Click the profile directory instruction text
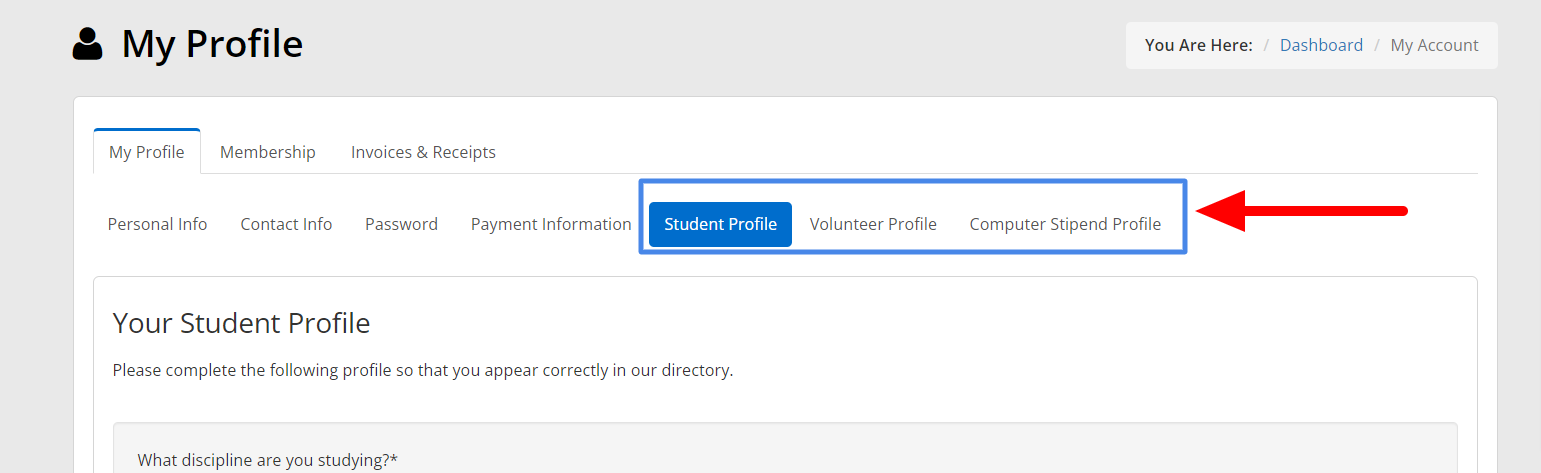Image resolution: width=1541 pixels, height=473 pixels. pyautogui.click(x=422, y=370)
